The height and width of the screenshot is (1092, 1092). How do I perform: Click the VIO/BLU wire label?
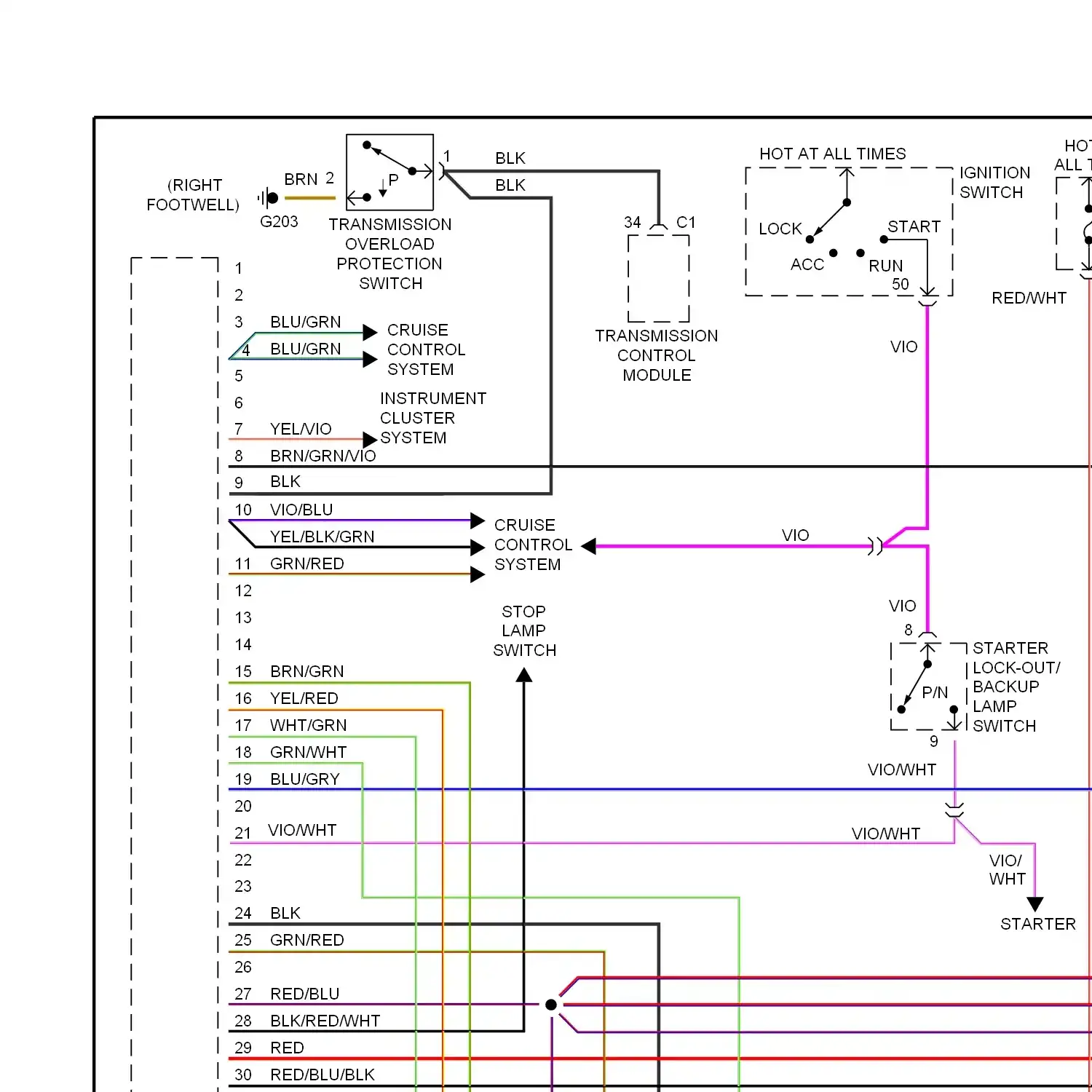[301, 510]
